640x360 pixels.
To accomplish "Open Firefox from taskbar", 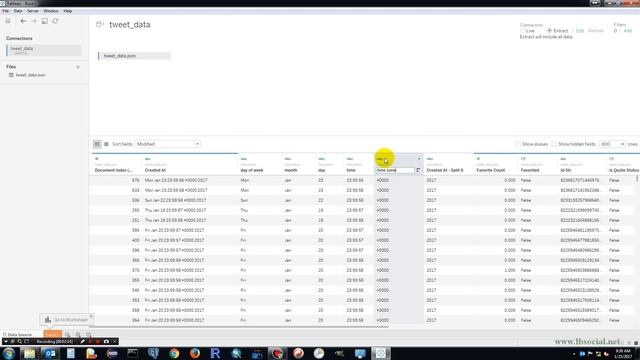I will tap(195, 353).
